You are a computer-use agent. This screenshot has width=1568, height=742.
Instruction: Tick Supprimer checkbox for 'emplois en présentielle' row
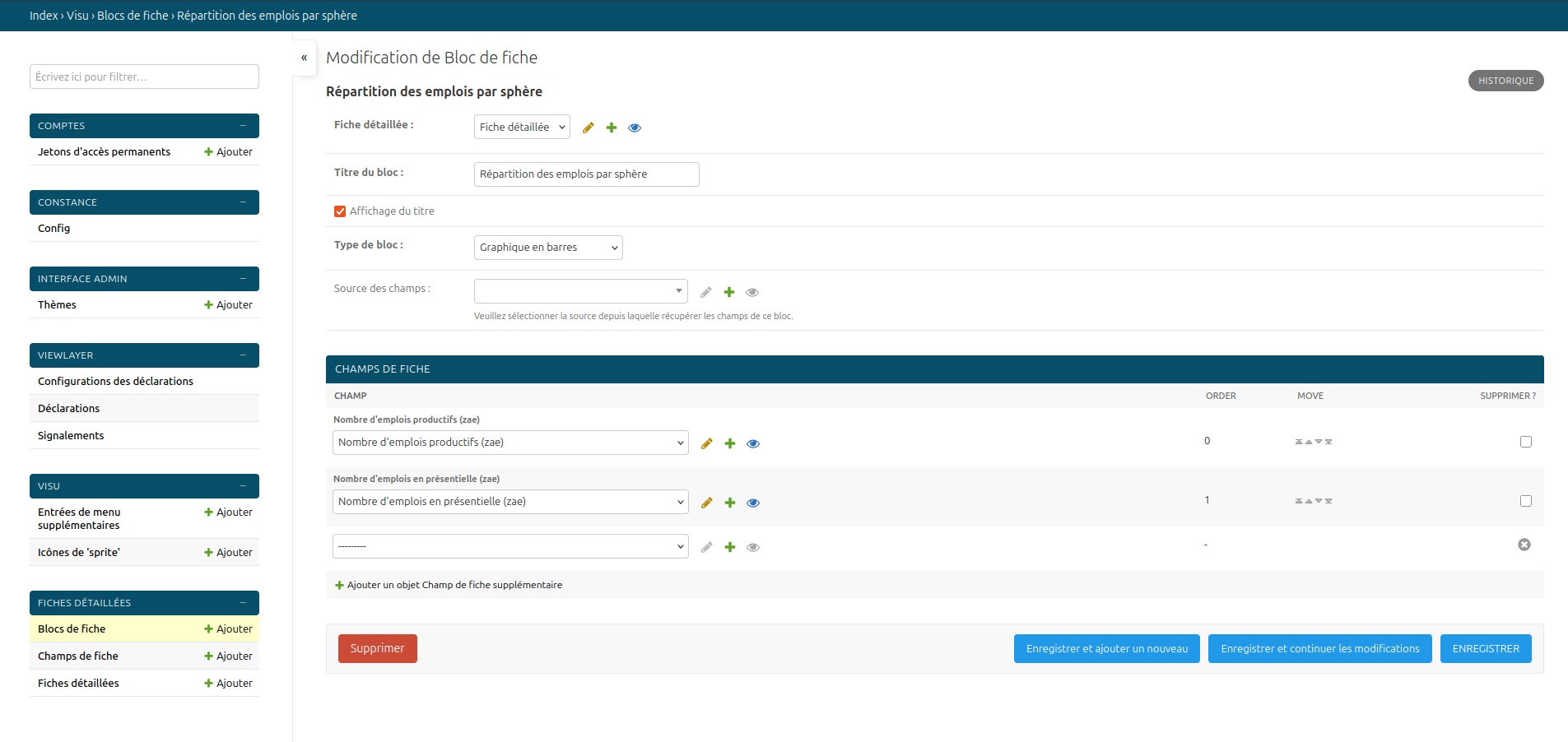click(x=1526, y=501)
